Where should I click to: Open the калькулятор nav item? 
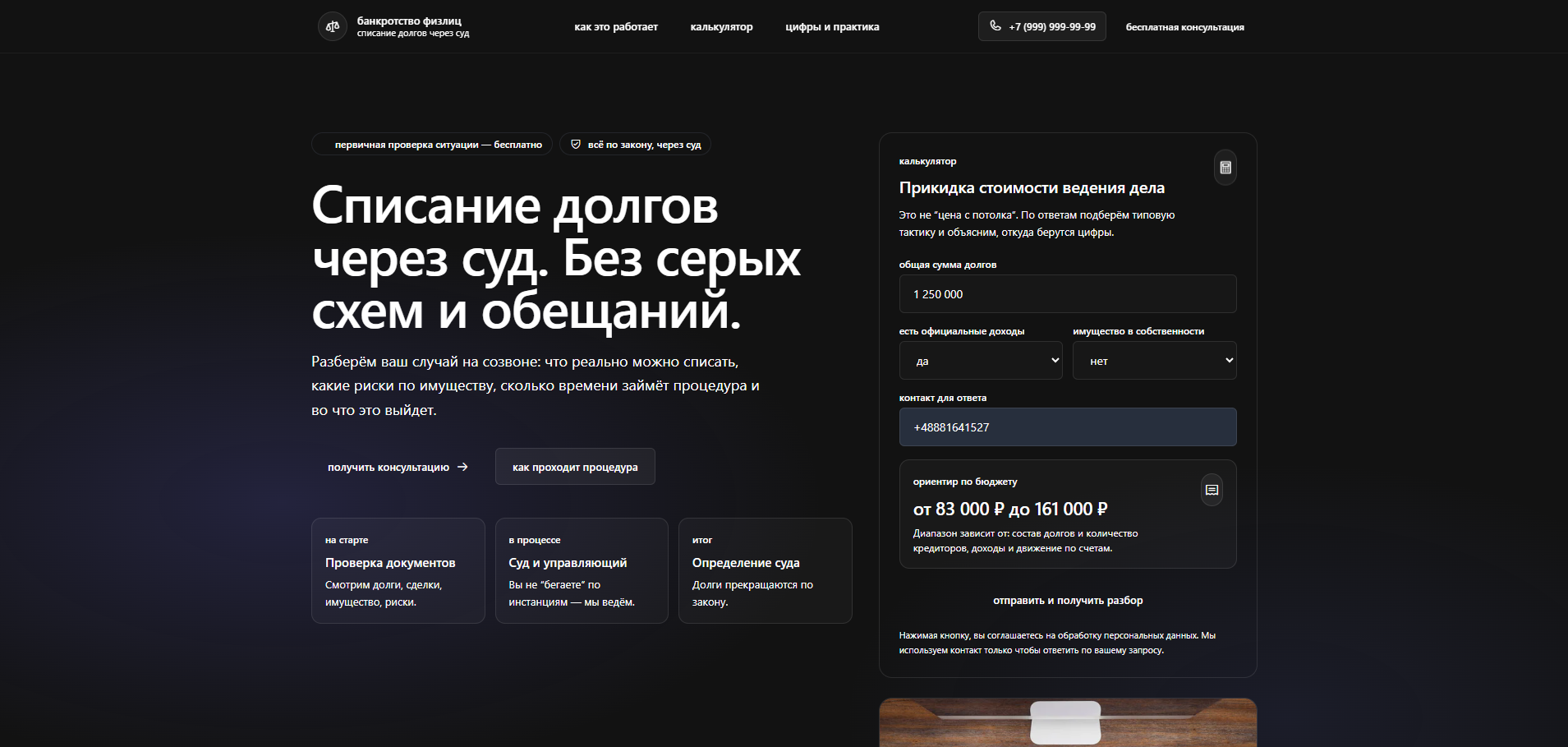click(721, 27)
